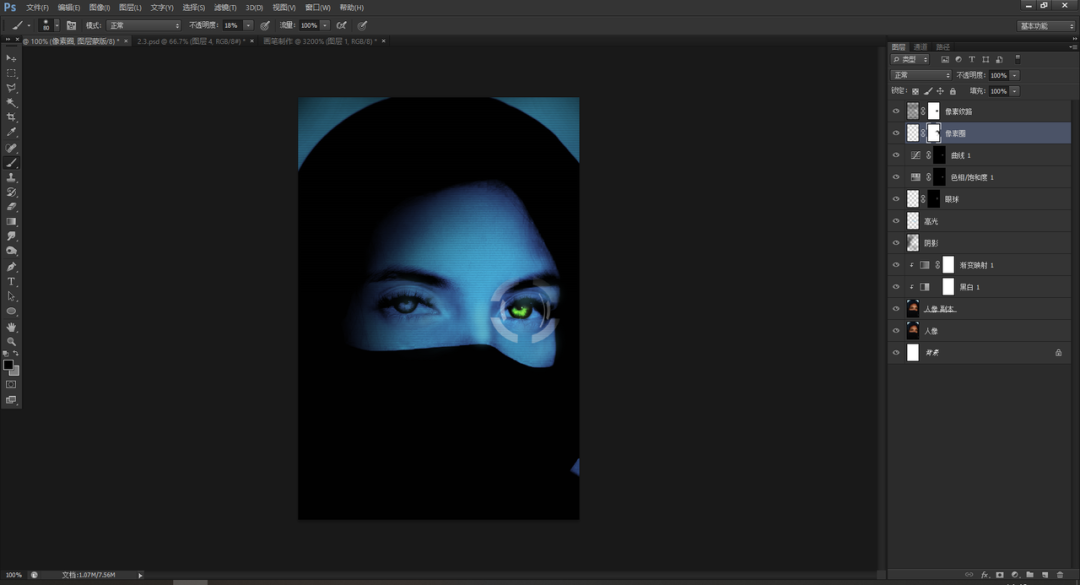Select the Ellipse shape tool
This screenshot has height=585, width=1080.
tap(11, 311)
